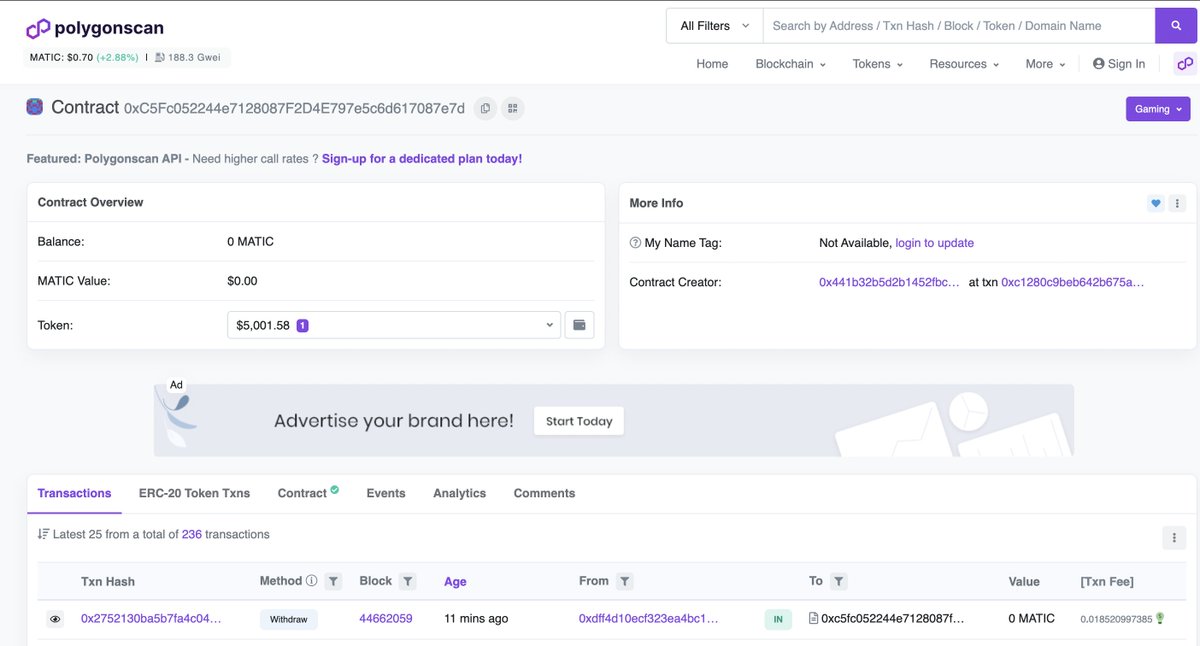Click the sort icon beside Latest 25
Image resolution: width=1200 pixels, height=646 pixels.
(x=43, y=534)
